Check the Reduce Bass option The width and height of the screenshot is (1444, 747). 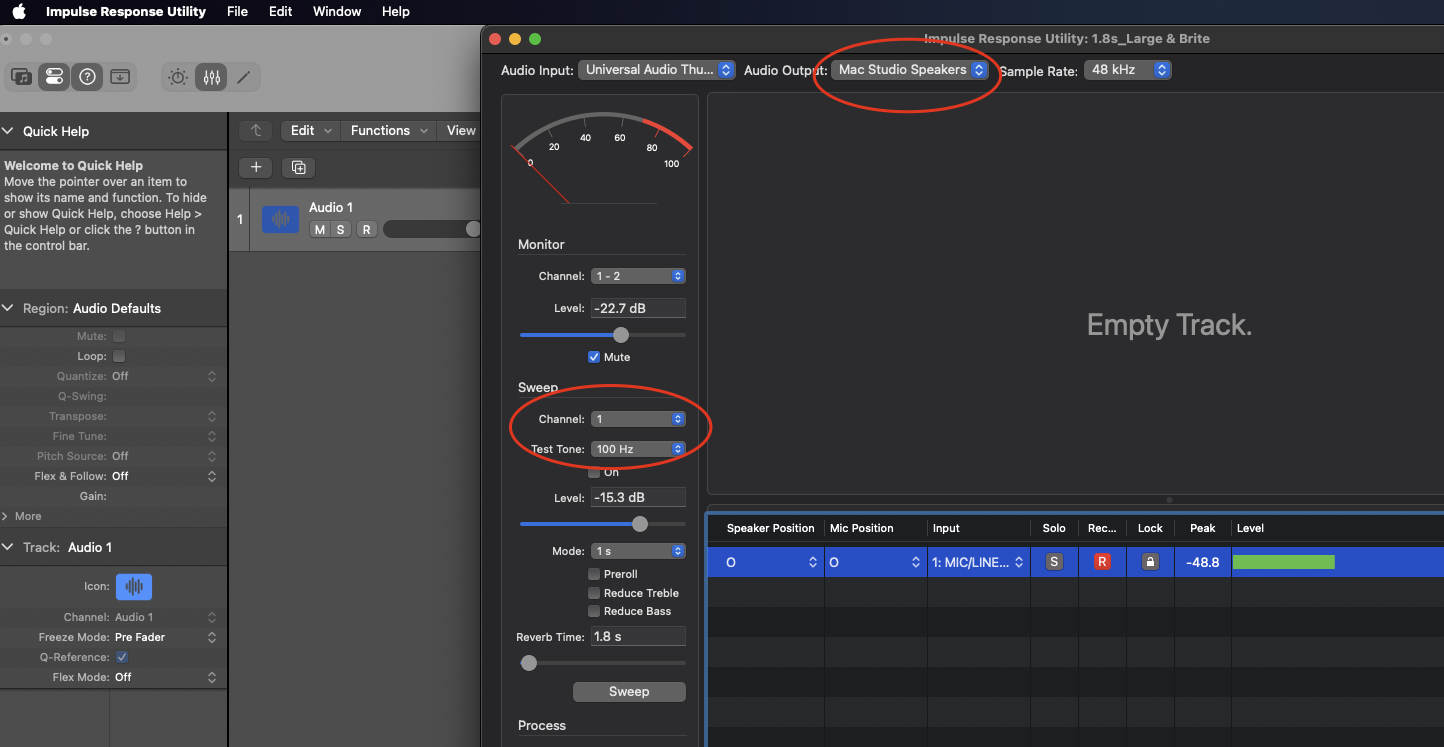(594, 611)
